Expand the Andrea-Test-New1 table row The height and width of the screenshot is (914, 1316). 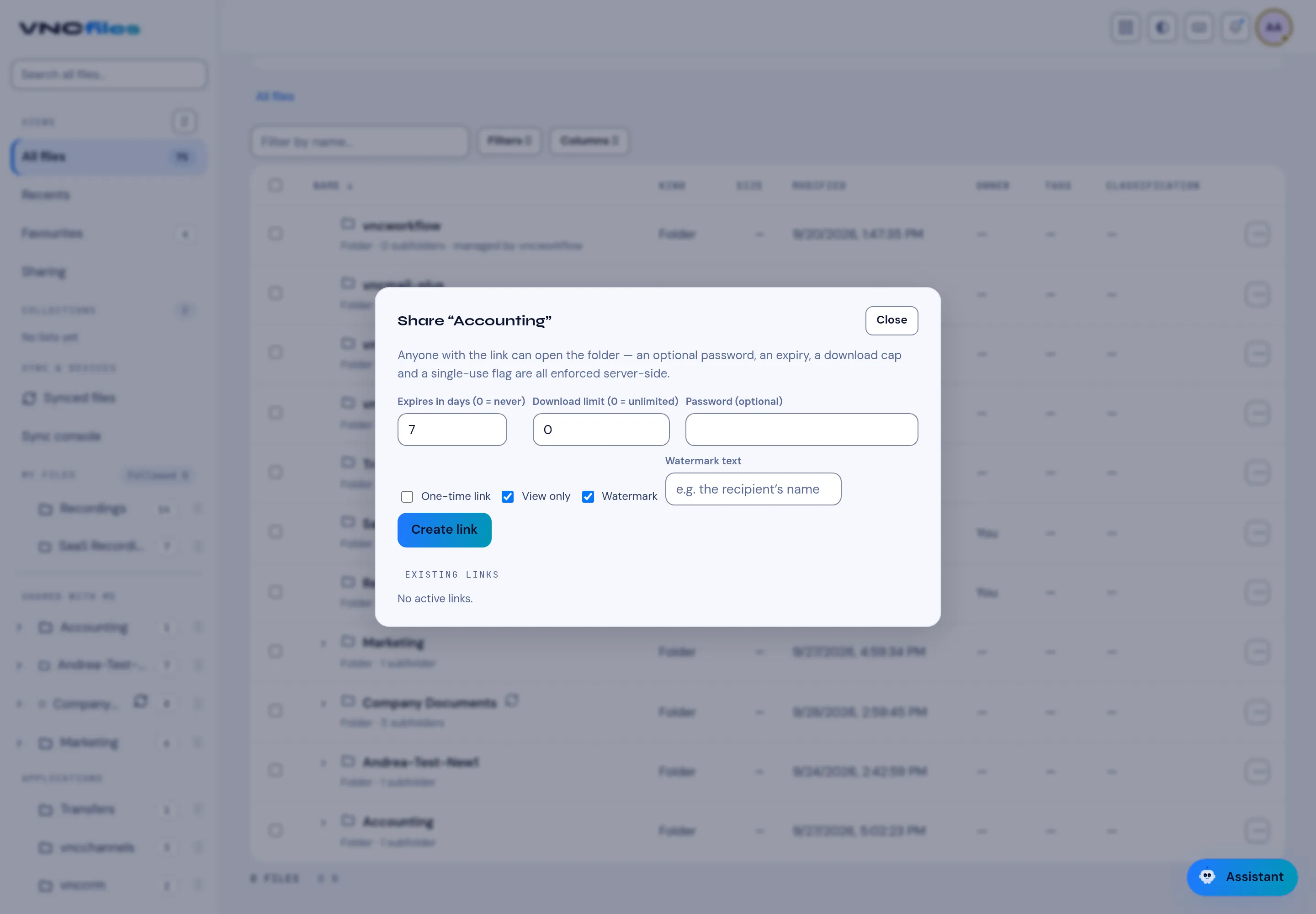323,762
